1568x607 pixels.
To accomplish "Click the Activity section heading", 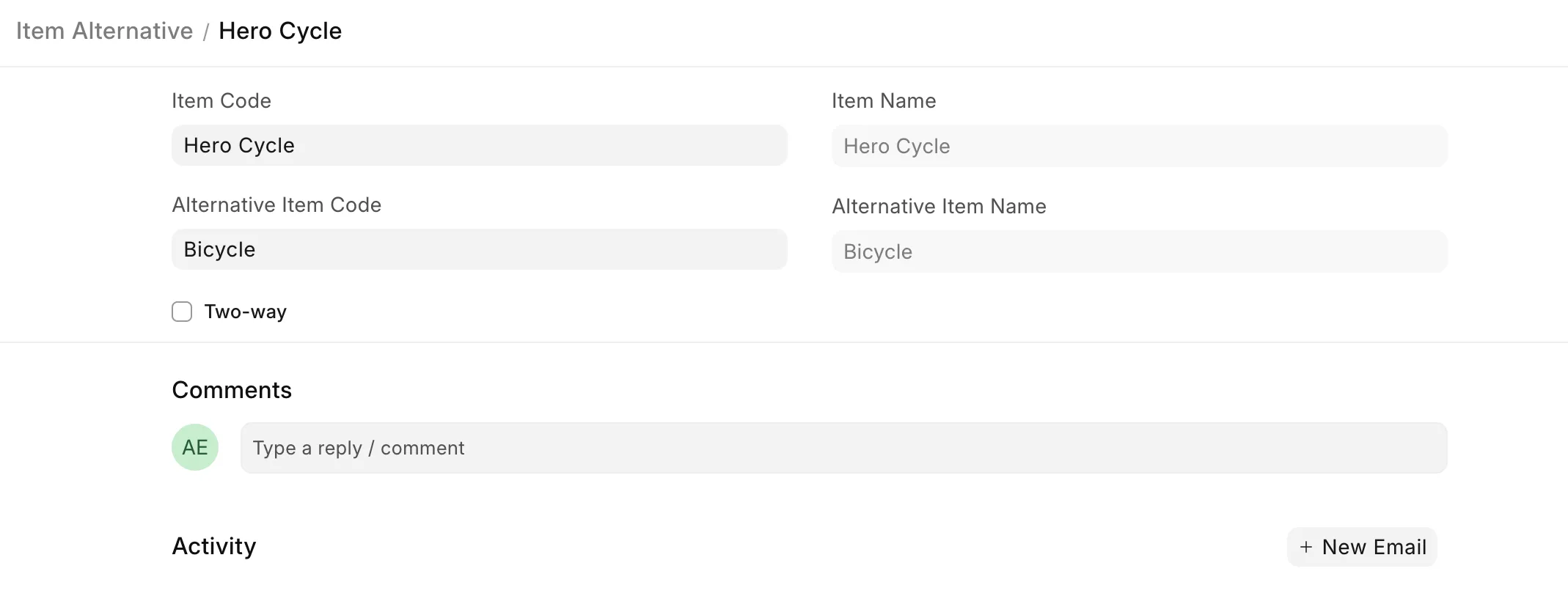I will (214, 546).
